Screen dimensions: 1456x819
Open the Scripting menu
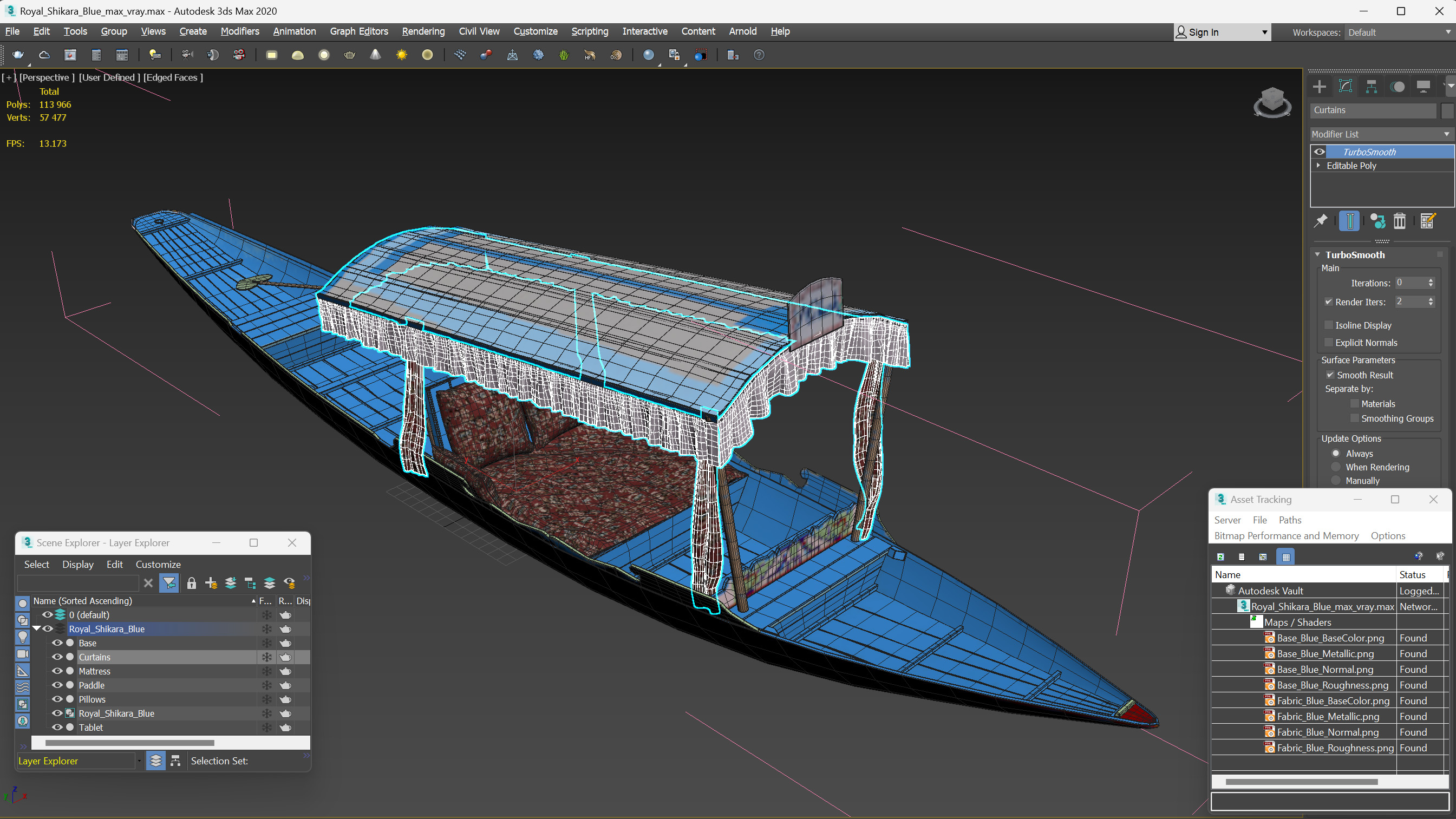pos(589,31)
